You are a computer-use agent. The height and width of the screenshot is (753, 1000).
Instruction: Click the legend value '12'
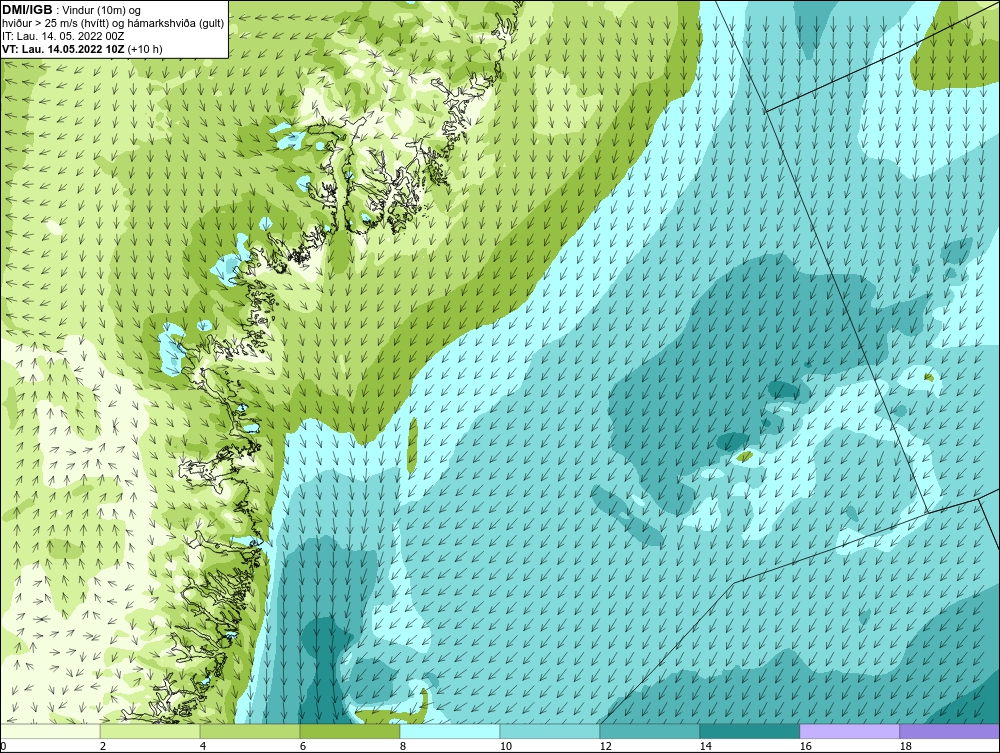click(x=606, y=746)
